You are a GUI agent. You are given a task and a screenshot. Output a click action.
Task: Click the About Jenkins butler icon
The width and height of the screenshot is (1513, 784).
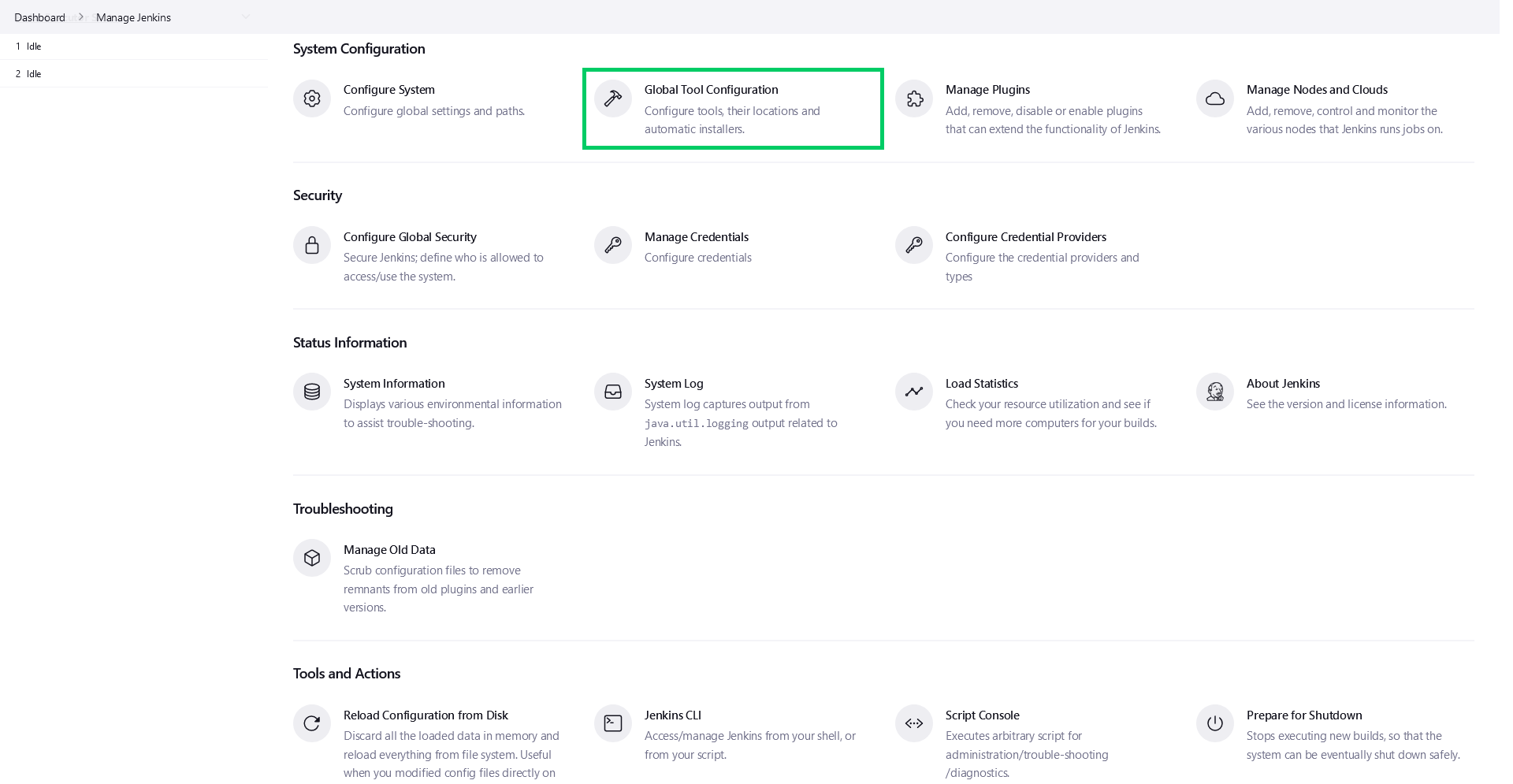(1215, 392)
